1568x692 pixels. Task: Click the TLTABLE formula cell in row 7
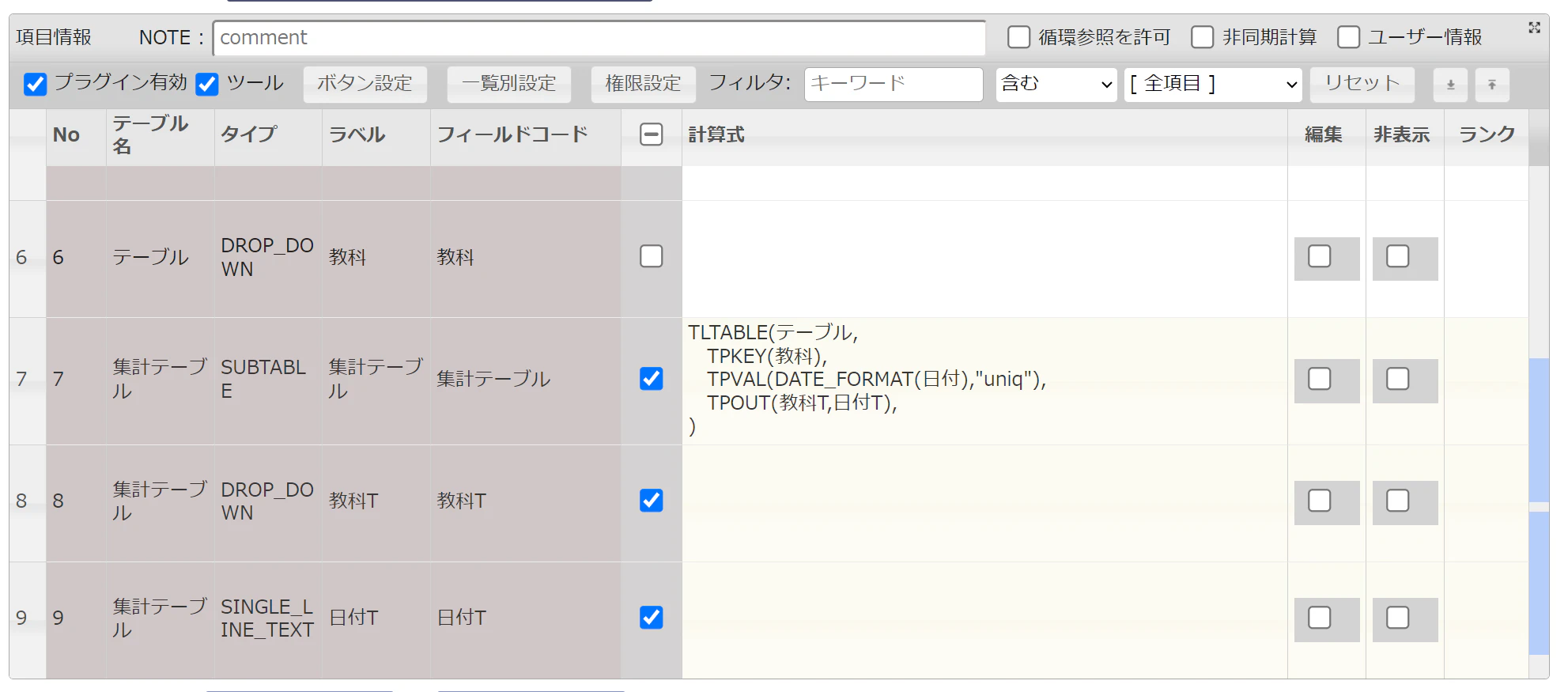pyautogui.click(x=984, y=380)
